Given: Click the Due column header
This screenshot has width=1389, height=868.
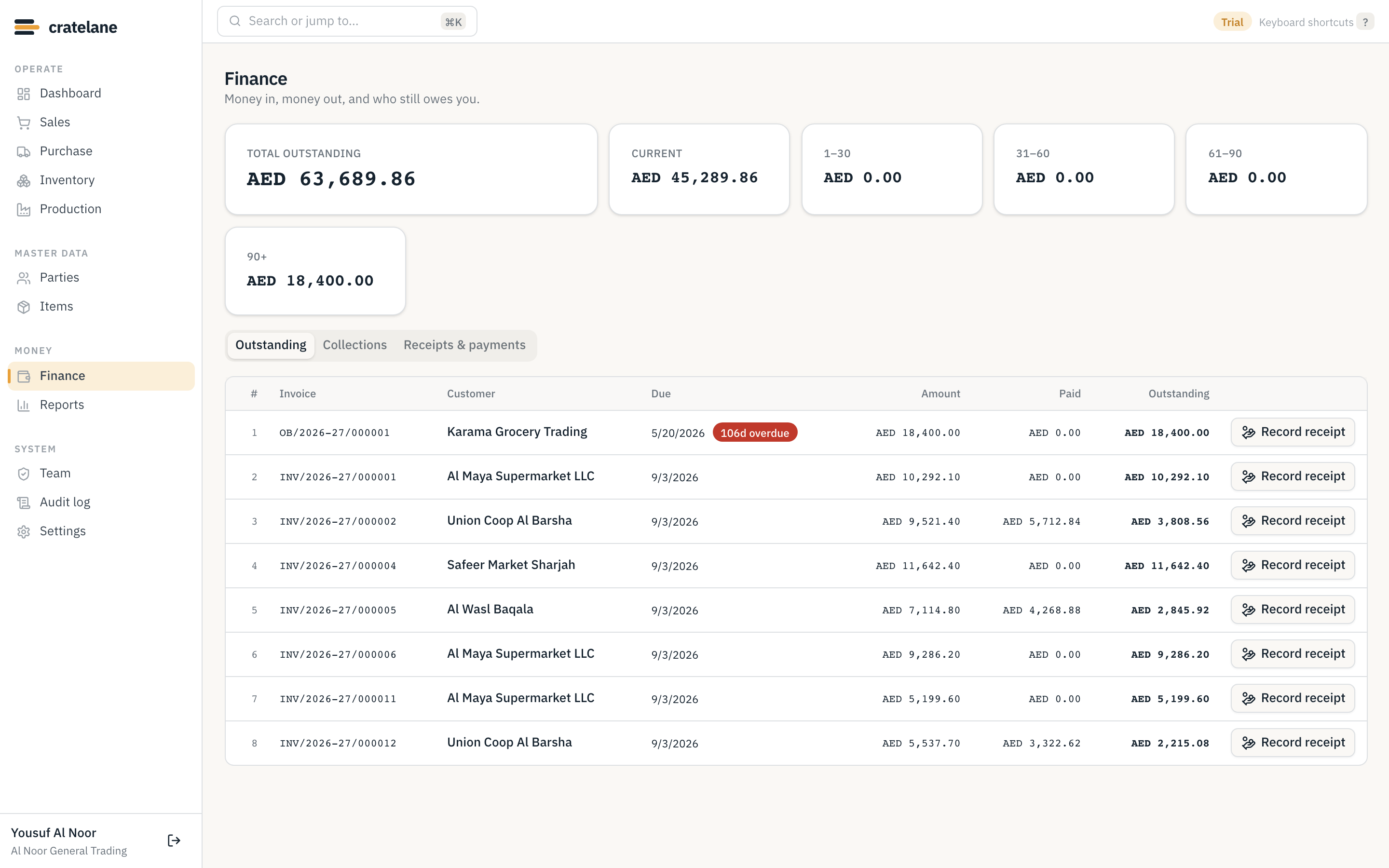Looking at the screenshot, I should (661, 394).
